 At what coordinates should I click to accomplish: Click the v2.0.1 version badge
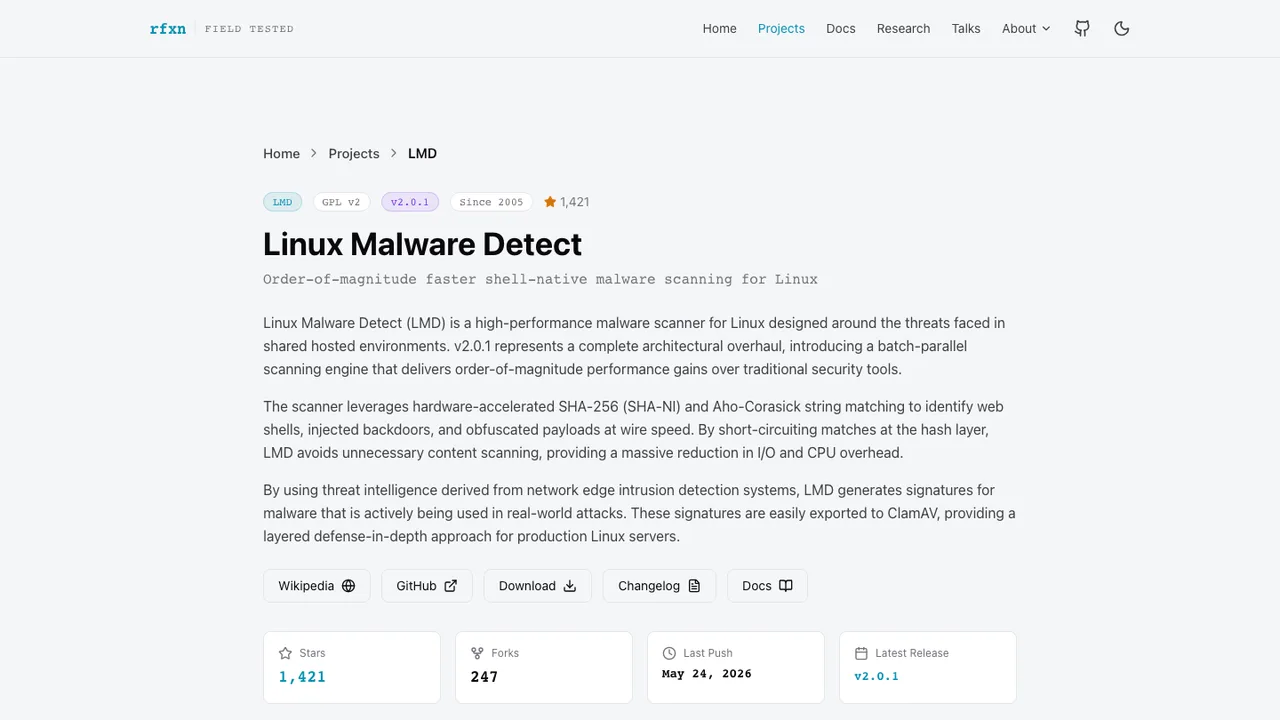click(x=410, y=202)
